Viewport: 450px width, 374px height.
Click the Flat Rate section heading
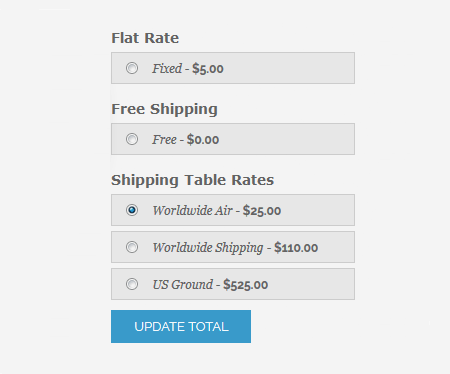[x=145, y=38]
